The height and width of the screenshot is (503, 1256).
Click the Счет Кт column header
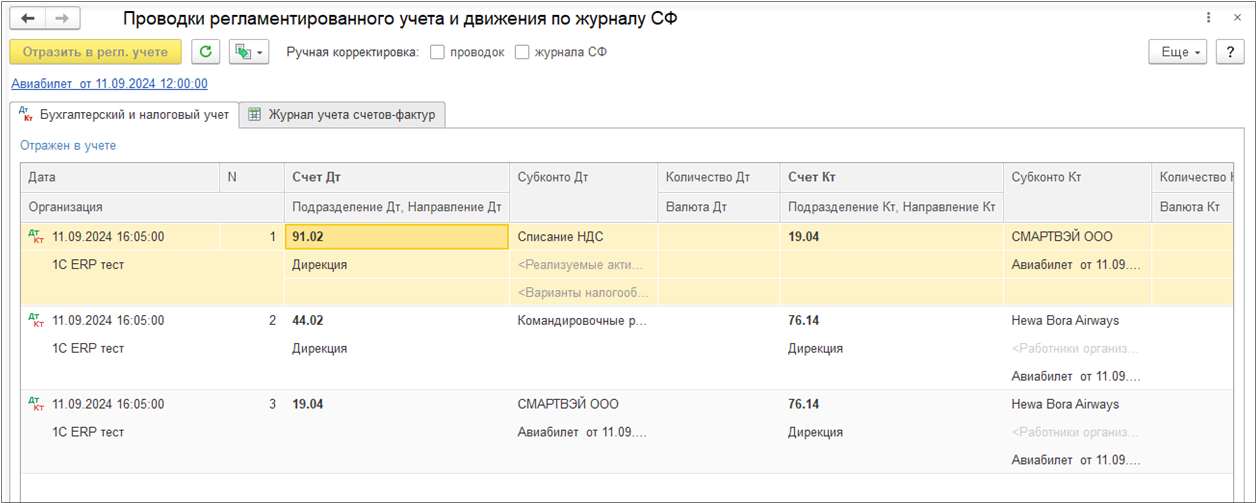click(x=811, y=177)
